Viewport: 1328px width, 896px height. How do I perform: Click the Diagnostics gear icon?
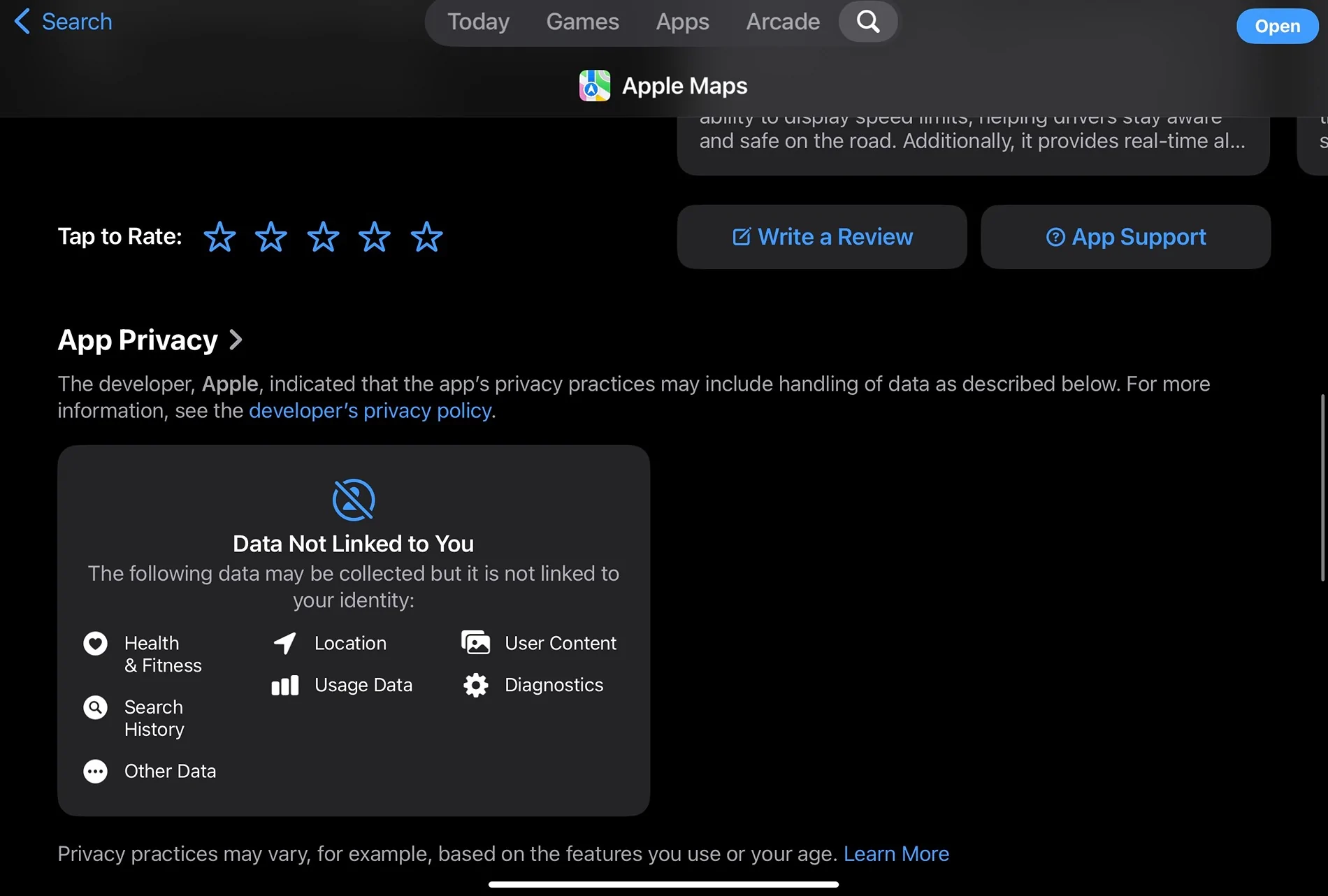click(476, 685)
